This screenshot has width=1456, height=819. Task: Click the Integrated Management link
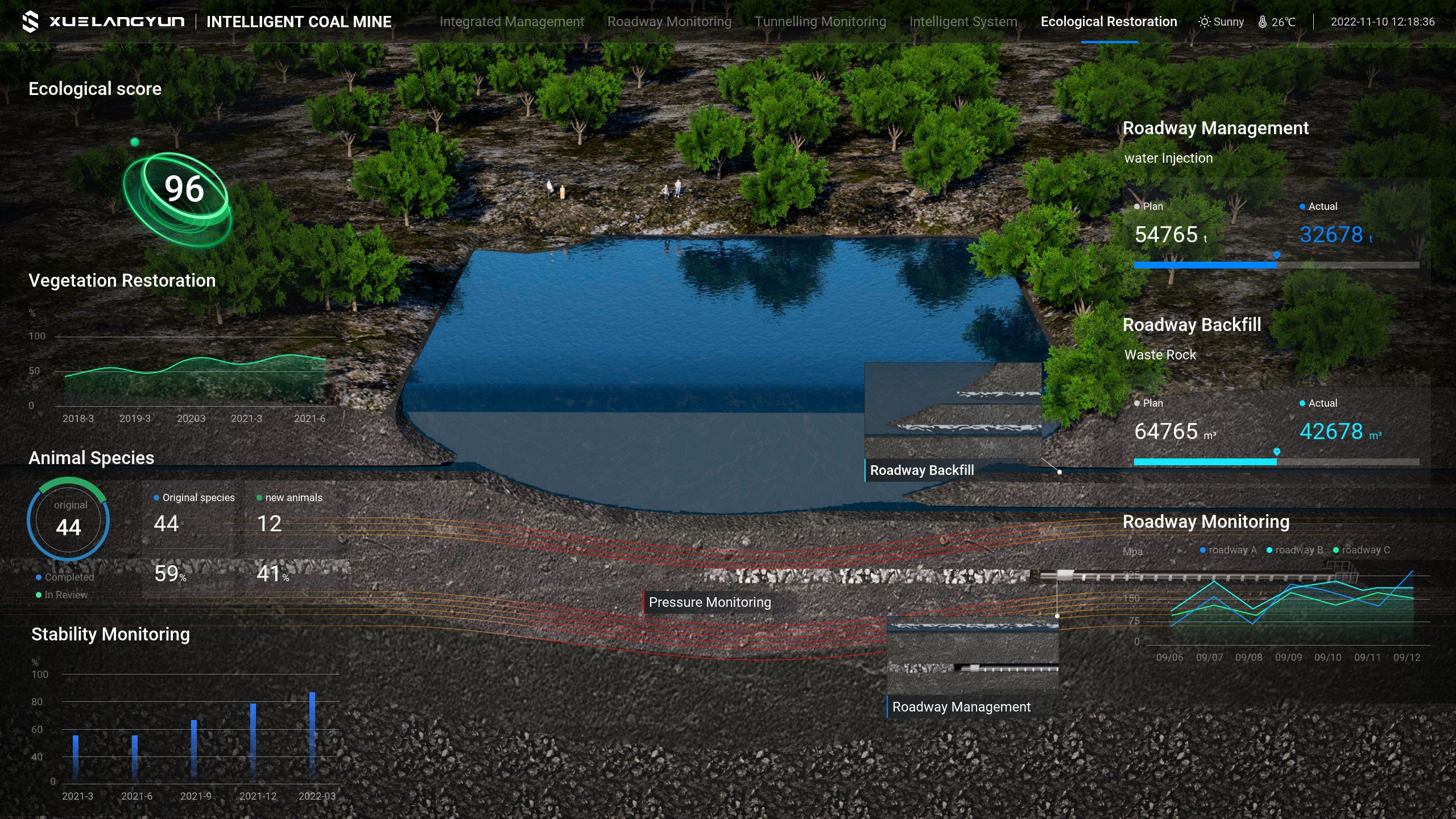(512, 22)
